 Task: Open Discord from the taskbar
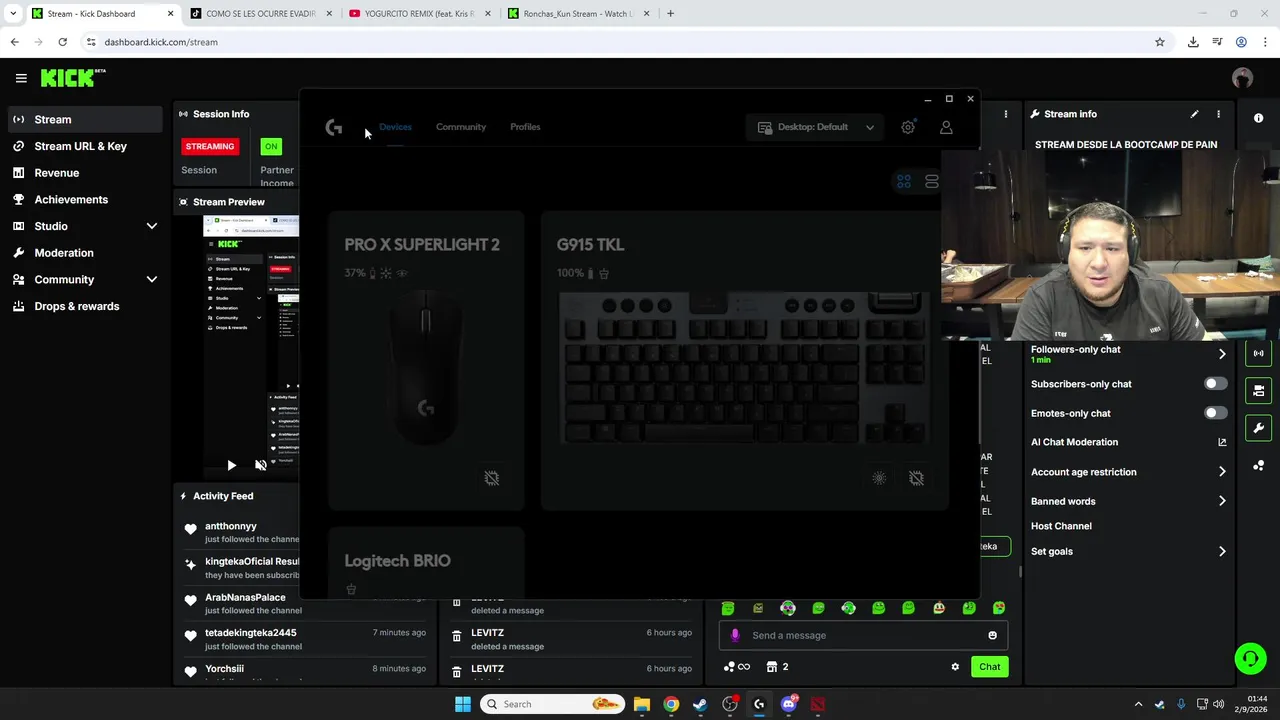click(789, 704)
